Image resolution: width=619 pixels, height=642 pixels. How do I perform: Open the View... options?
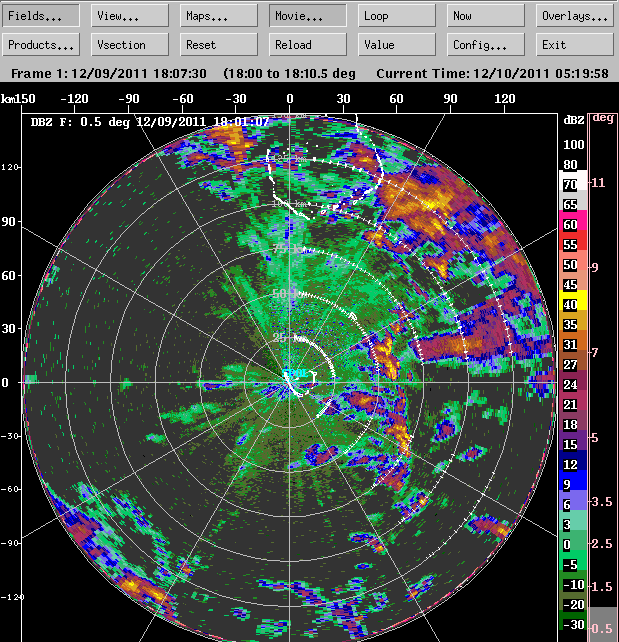click(130, 16)
